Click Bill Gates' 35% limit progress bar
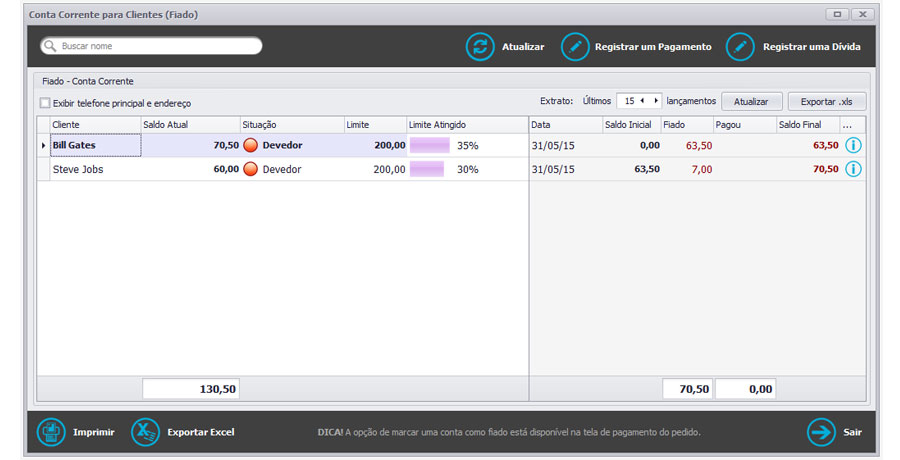900x460 pixels. (430, 145)
